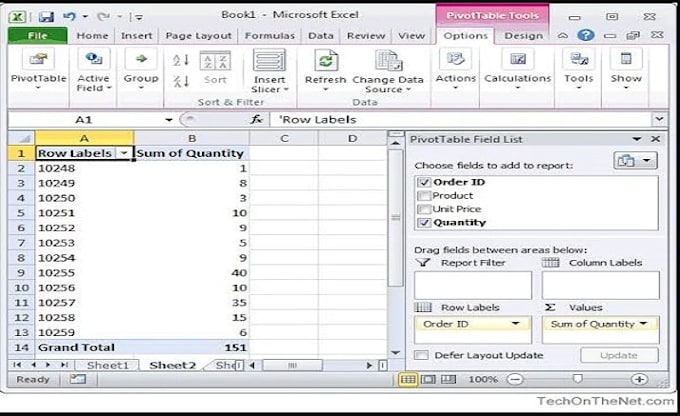
Task: Minimize the ribbon with caret icon
Action: (563, 36)
